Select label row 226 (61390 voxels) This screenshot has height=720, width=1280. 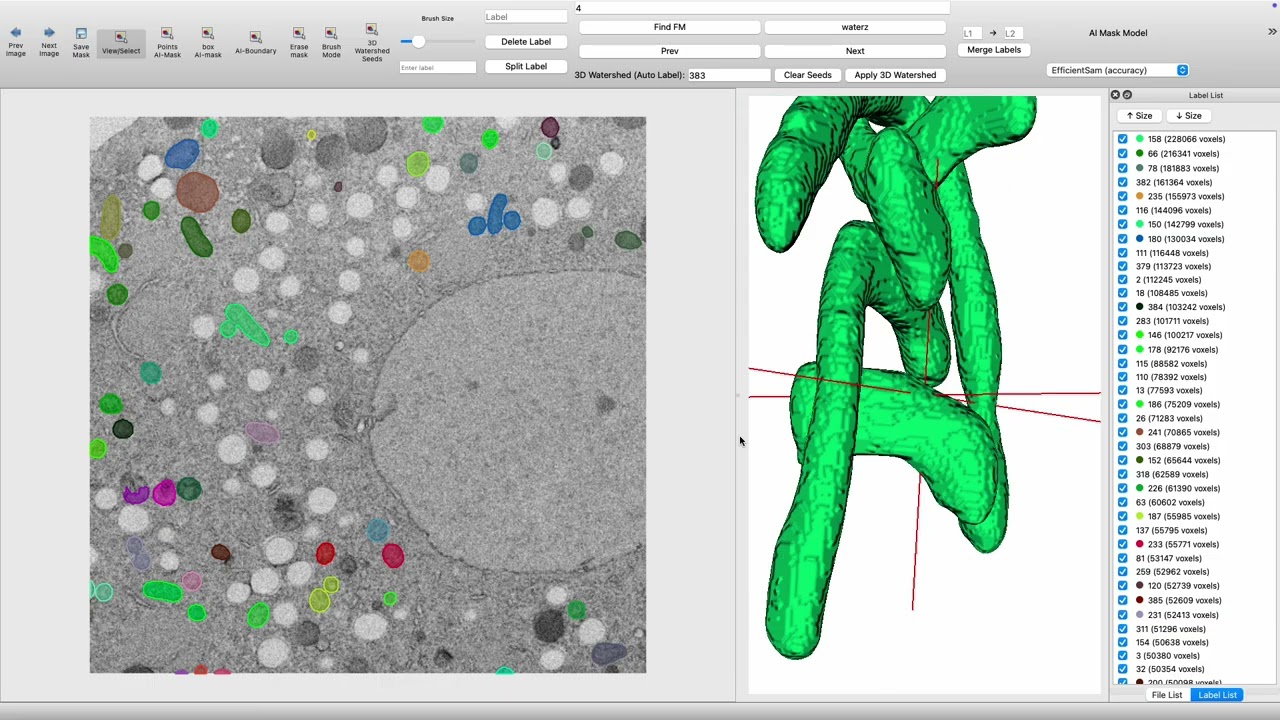[x=1195, y=488]
